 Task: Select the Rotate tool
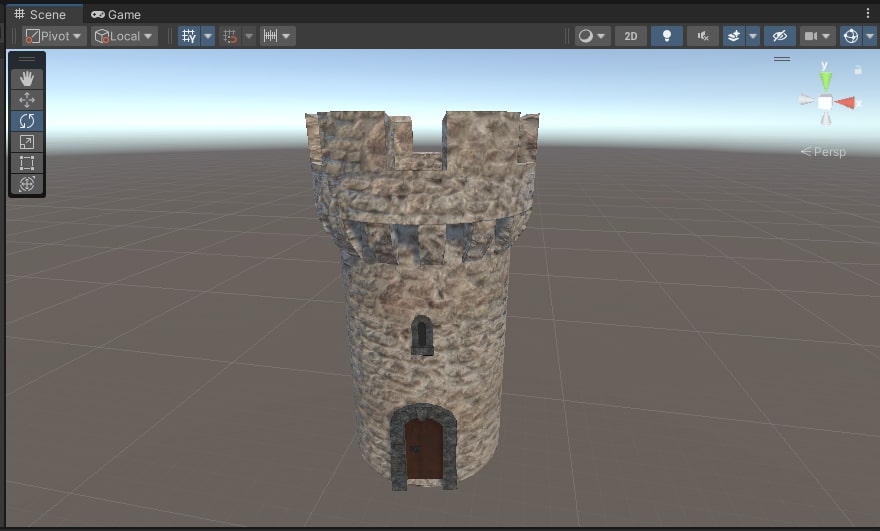[x=27, y=121]
